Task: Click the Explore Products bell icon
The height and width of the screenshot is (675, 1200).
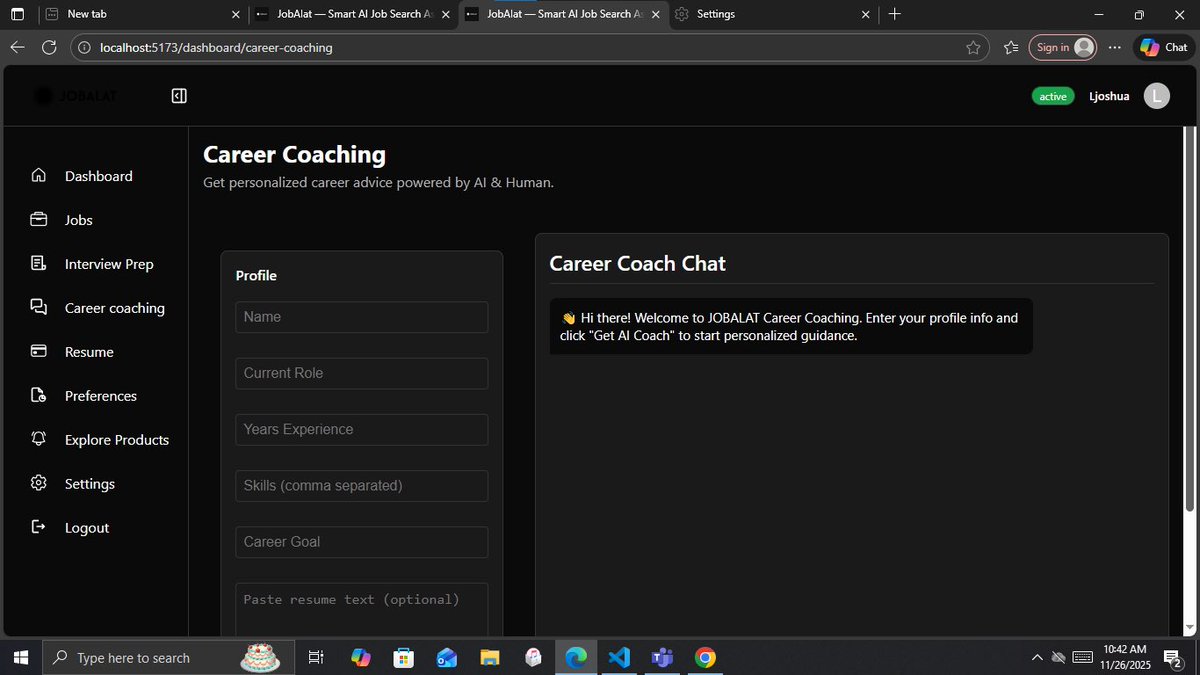Action: click(39, 439)
